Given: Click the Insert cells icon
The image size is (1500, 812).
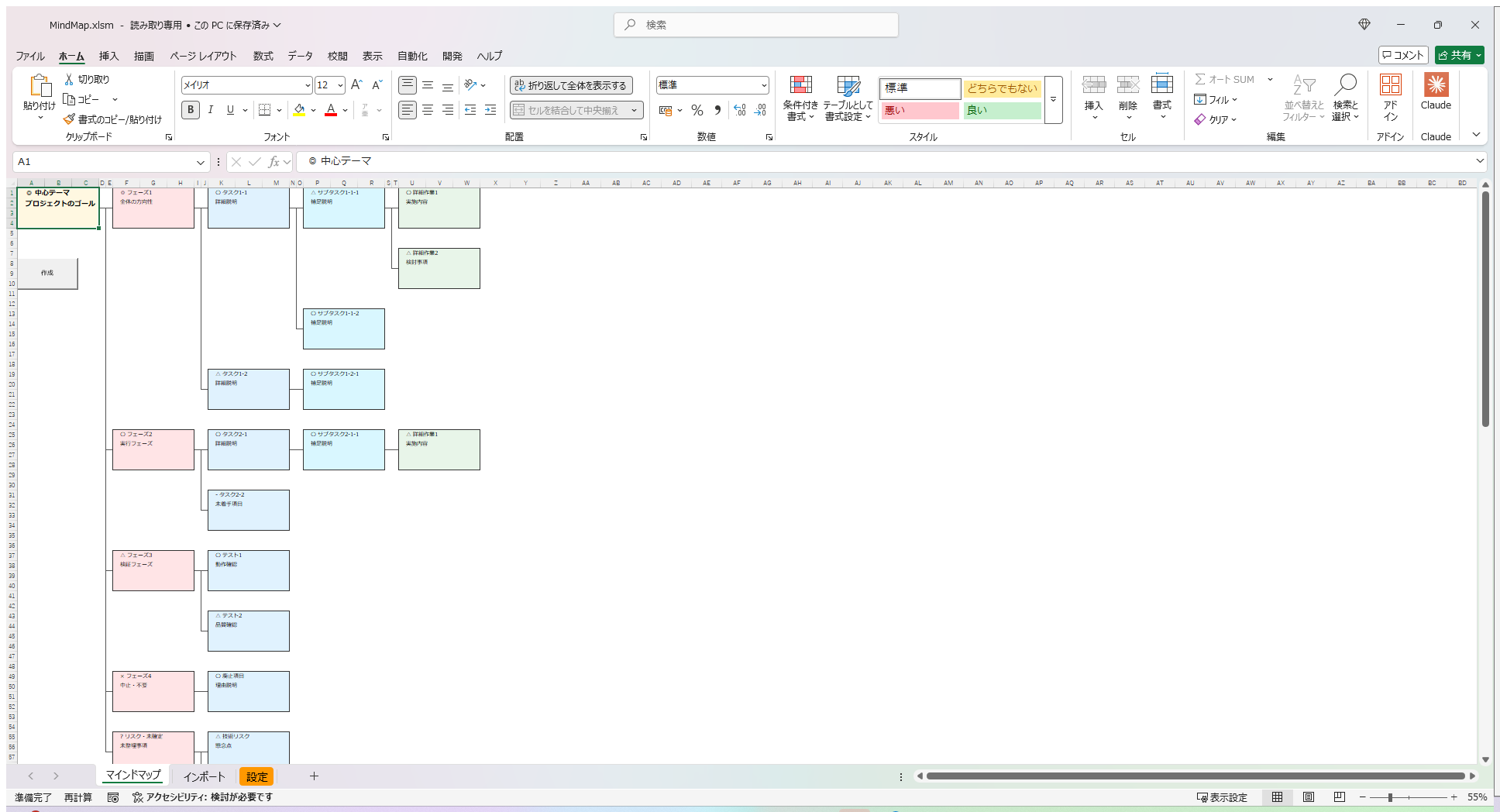Looking at the screenshot, I should coord(1093,84).
